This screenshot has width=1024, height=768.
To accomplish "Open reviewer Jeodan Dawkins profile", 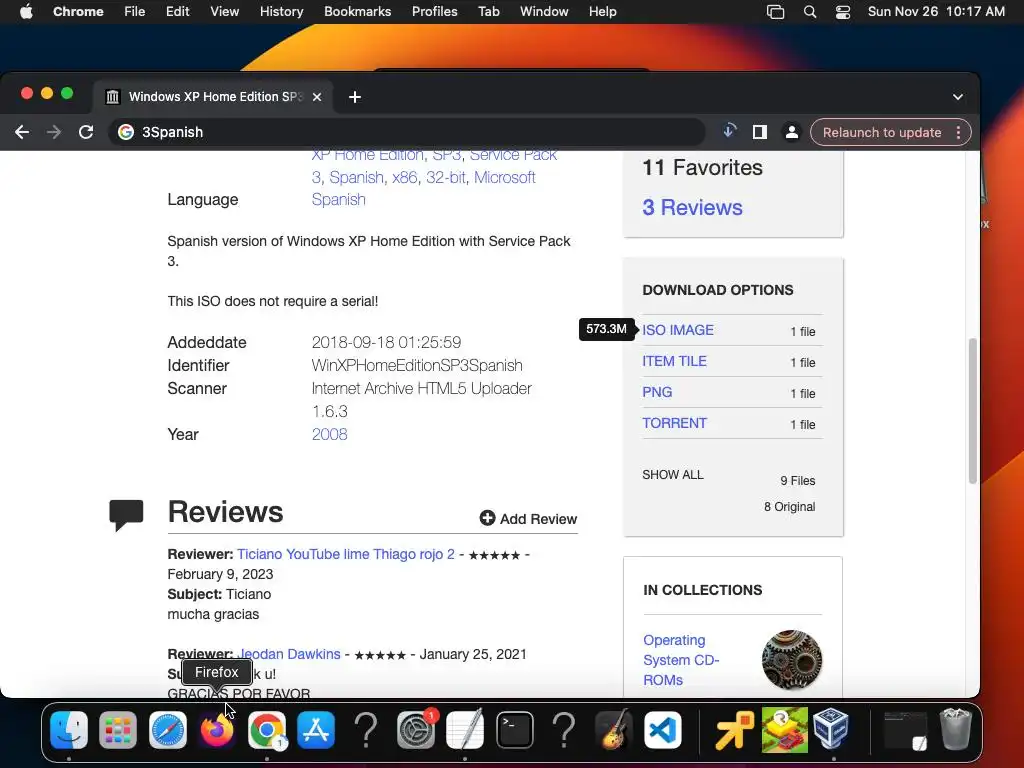I will pyautogui.click(x=289, y=654).
